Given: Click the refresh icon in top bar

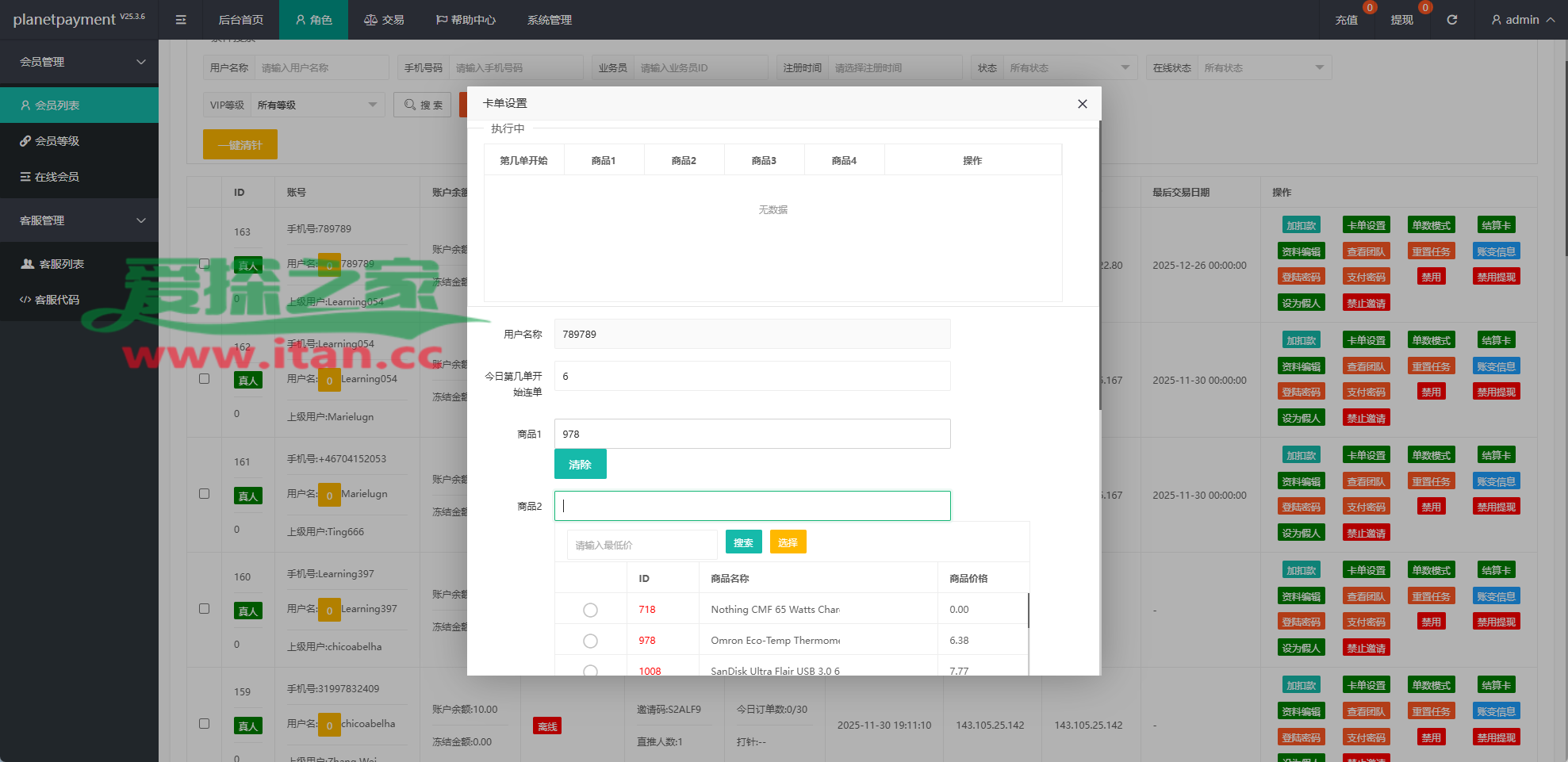Looking at the screenshot, I should click(x=1451, y=20).
